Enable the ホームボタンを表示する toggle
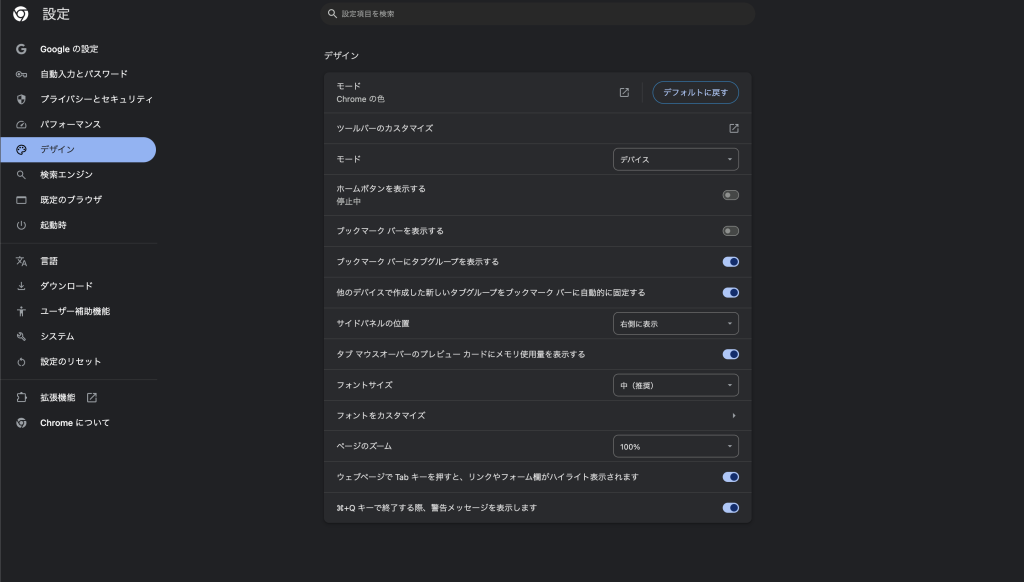The image size is (1024, 582). pos(730,195)
